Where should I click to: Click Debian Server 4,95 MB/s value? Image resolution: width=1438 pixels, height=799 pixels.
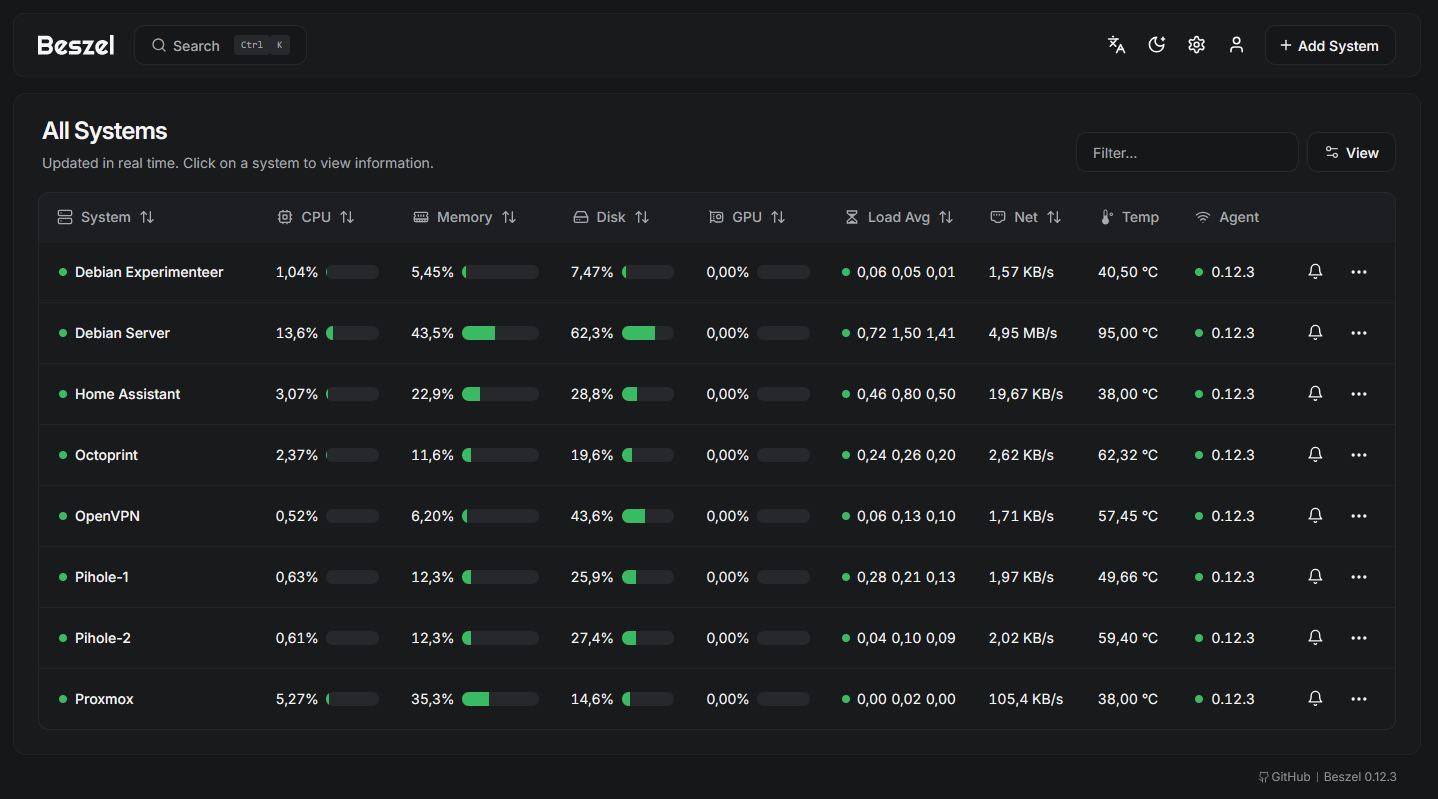tap(1023, 333)
